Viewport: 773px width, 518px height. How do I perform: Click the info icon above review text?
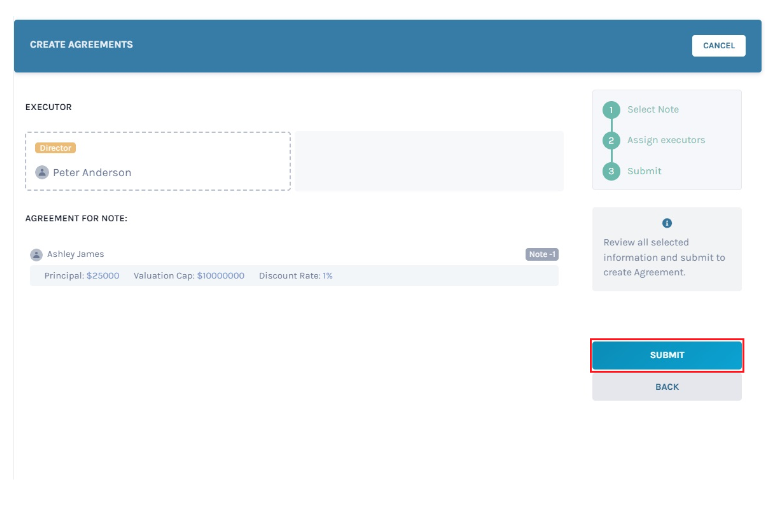[x=667, y=223]
